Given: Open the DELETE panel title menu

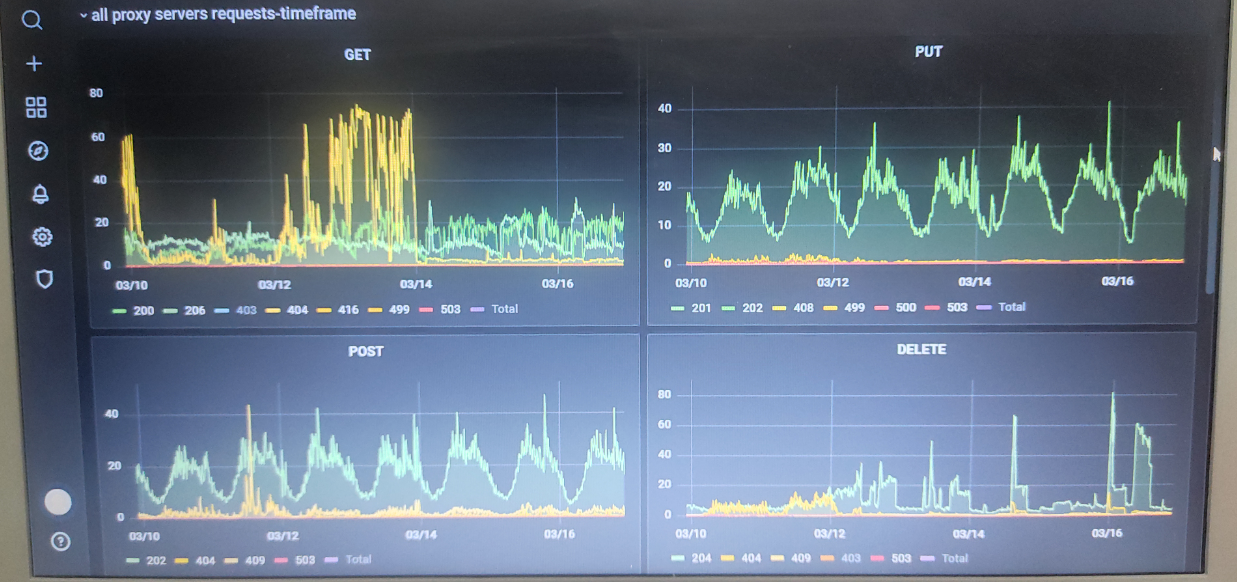Looking at the screenshot, I should point(921,349).
